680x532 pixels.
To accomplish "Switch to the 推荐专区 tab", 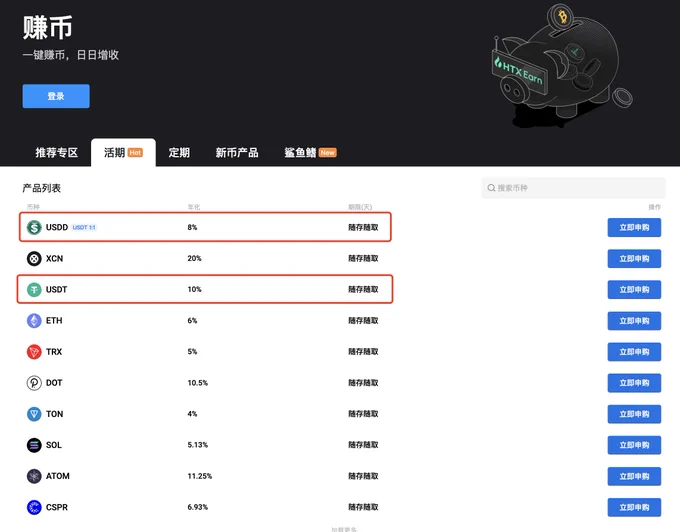I will (57, 153).
